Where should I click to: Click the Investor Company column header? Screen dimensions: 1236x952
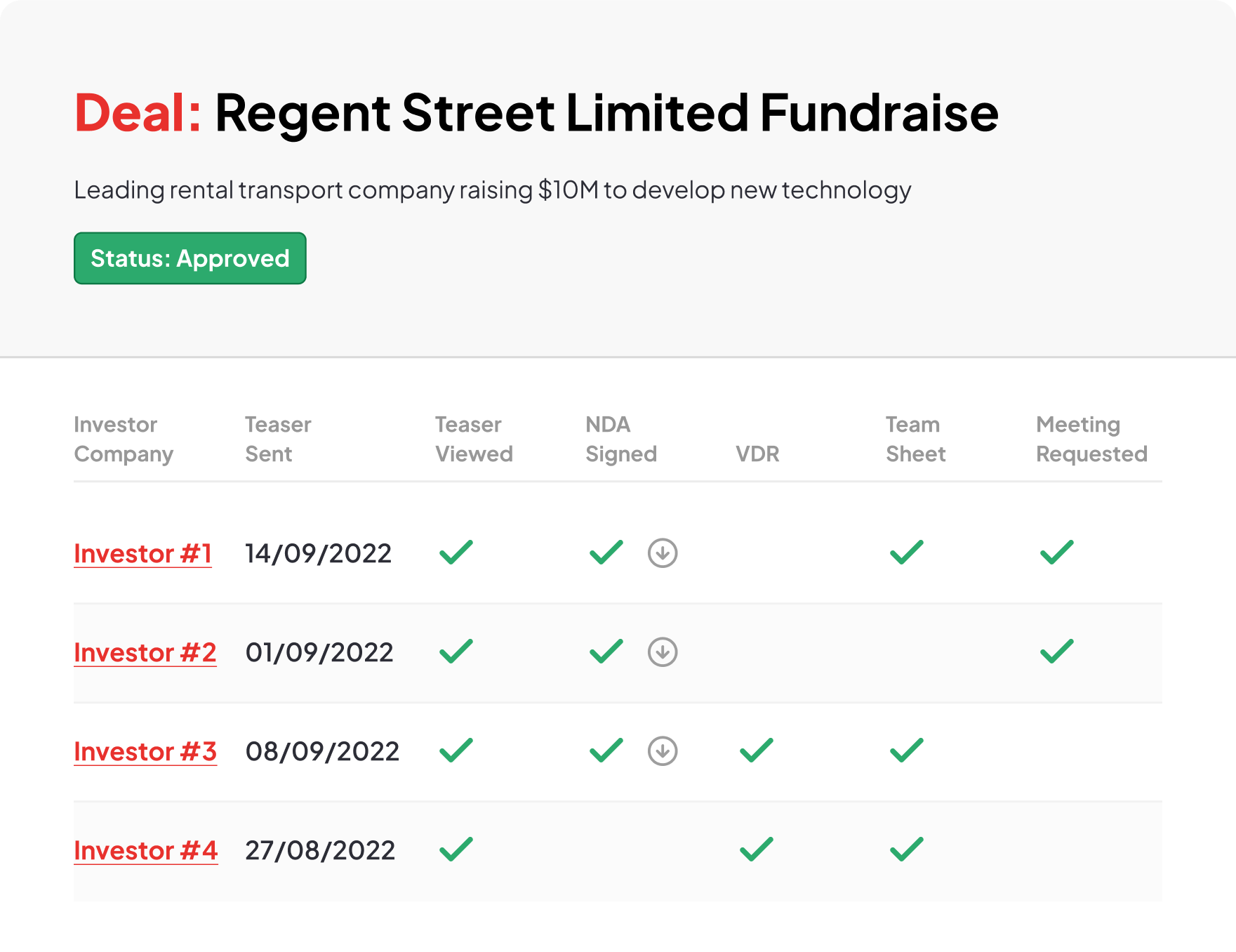coord(124,439)
